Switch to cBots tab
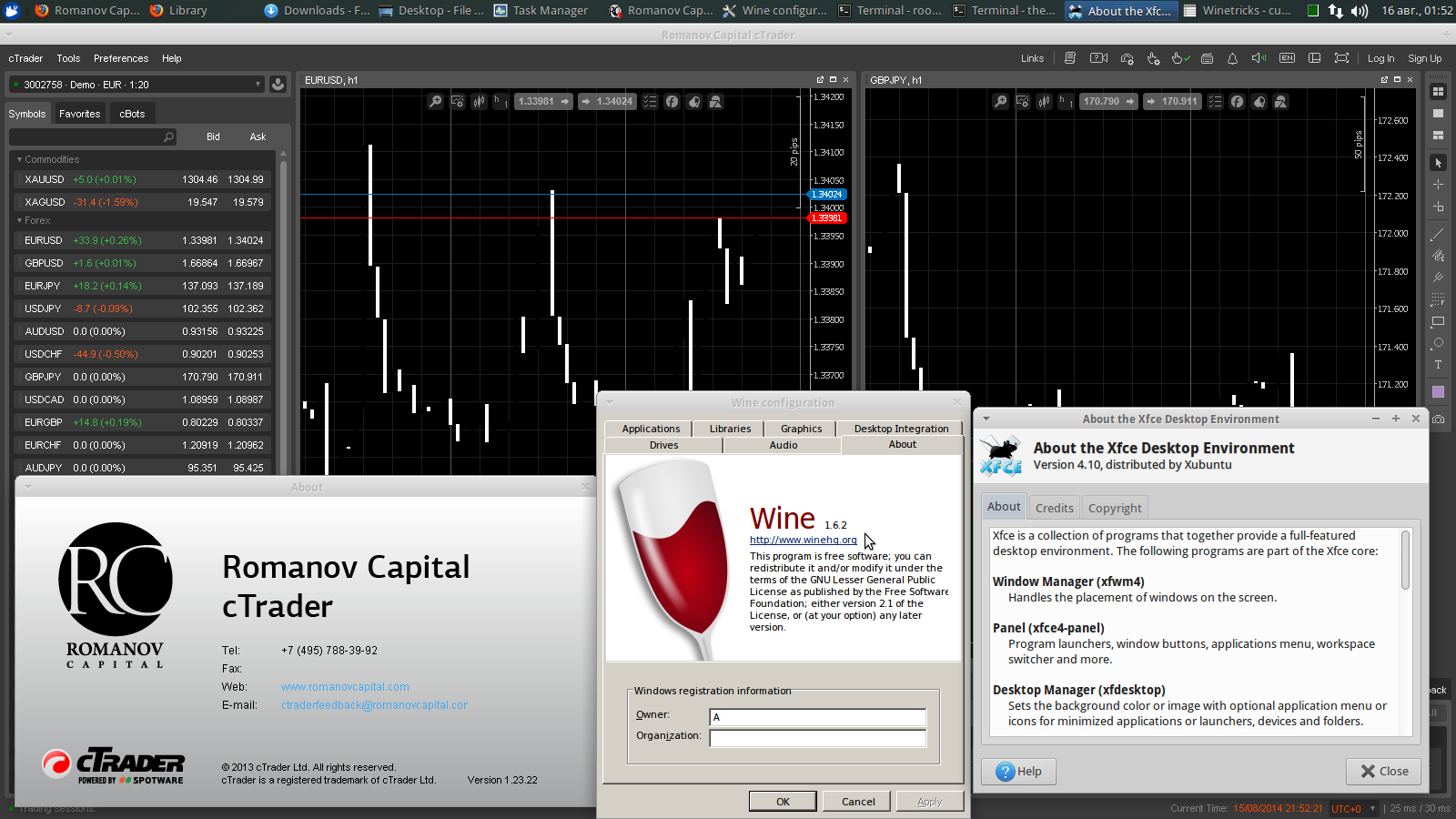This screenshot has width=1456, height=819. 132,114
